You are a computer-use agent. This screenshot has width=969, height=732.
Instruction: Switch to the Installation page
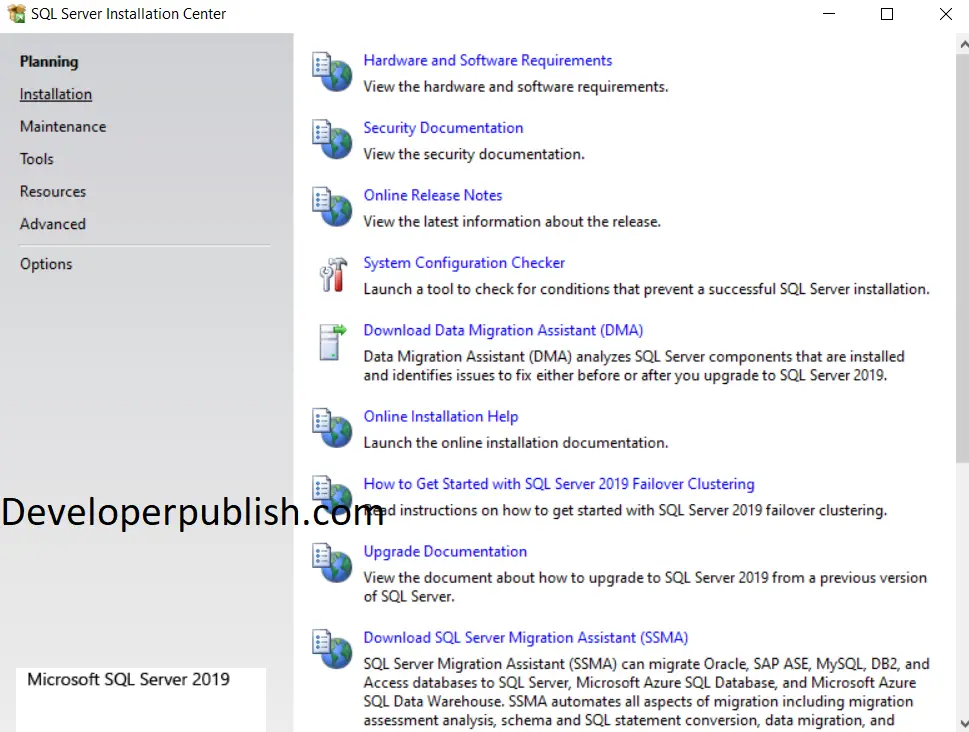[x=56, y=94]
